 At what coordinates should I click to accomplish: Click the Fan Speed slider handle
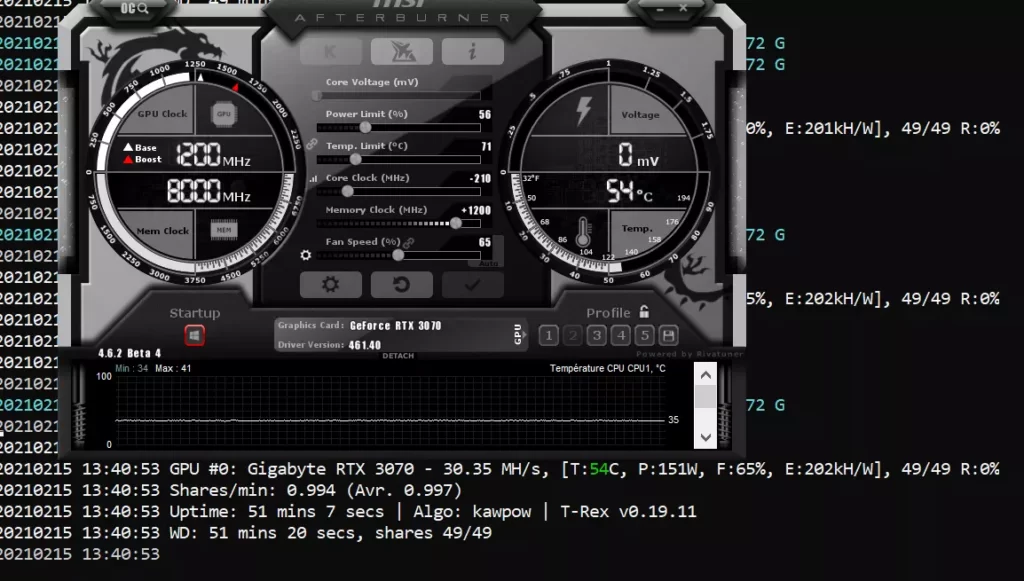pyautogui.click(x=398, y=255)
